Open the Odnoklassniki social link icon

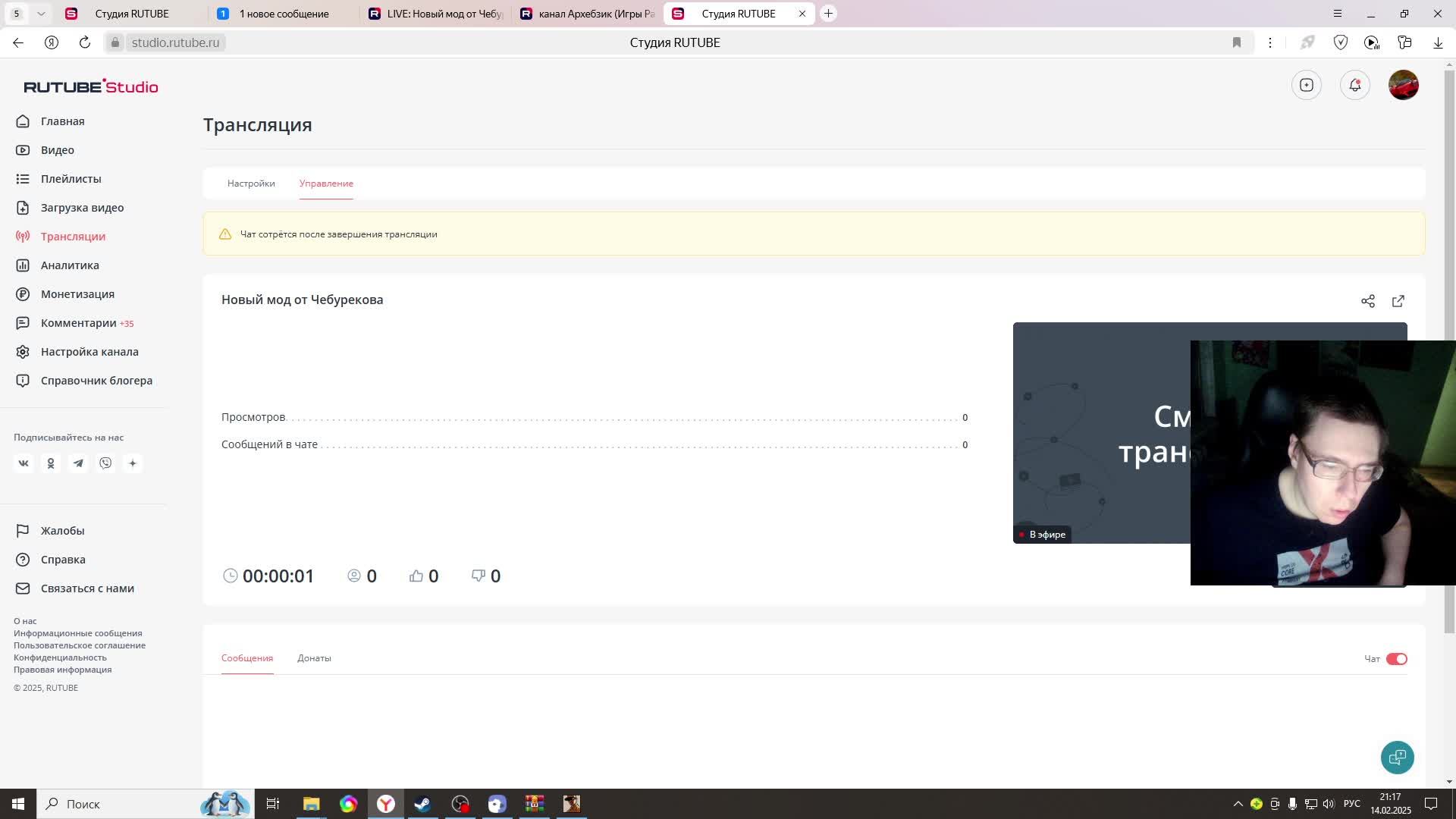51,463
